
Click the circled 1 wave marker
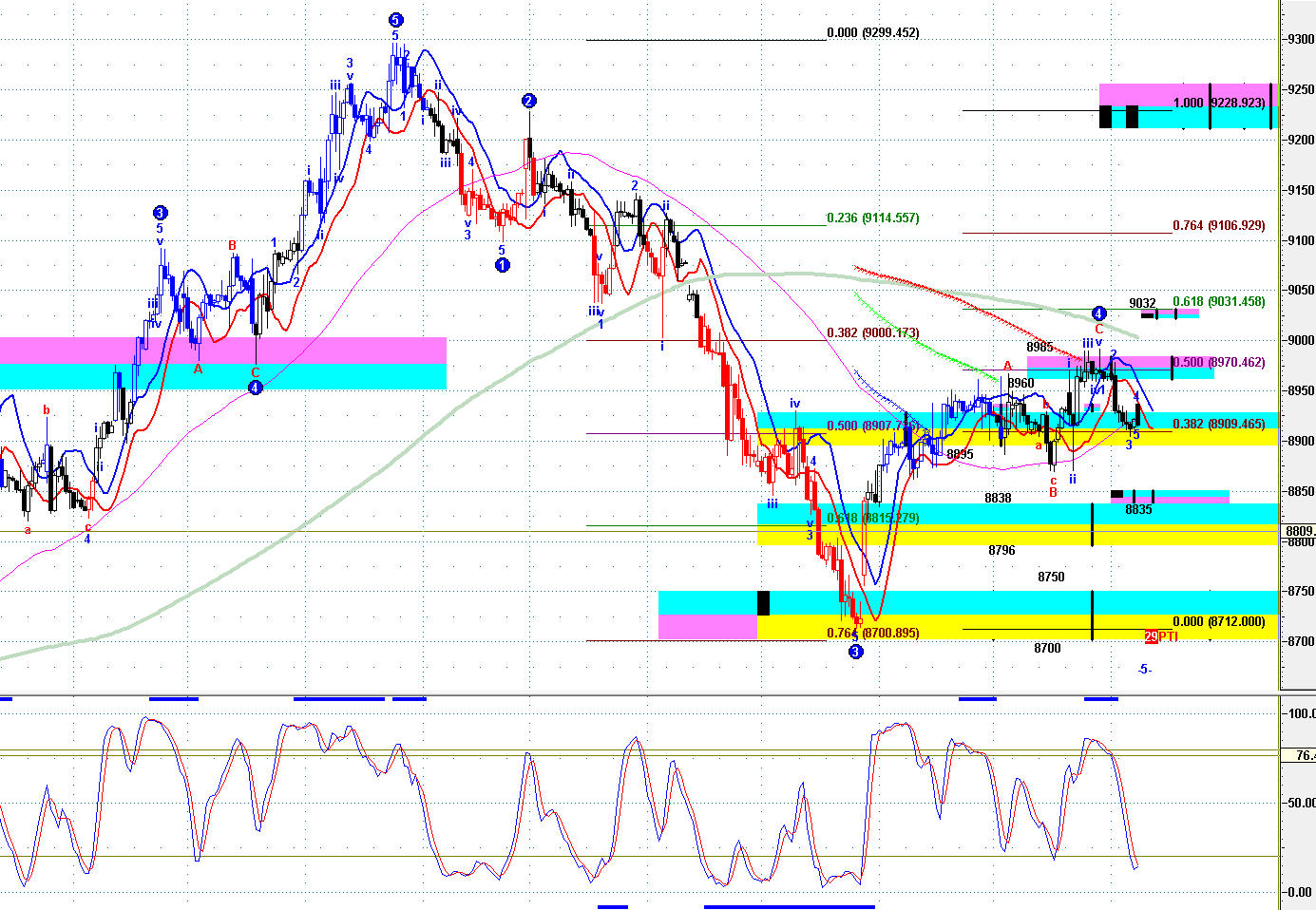point(503,265)
